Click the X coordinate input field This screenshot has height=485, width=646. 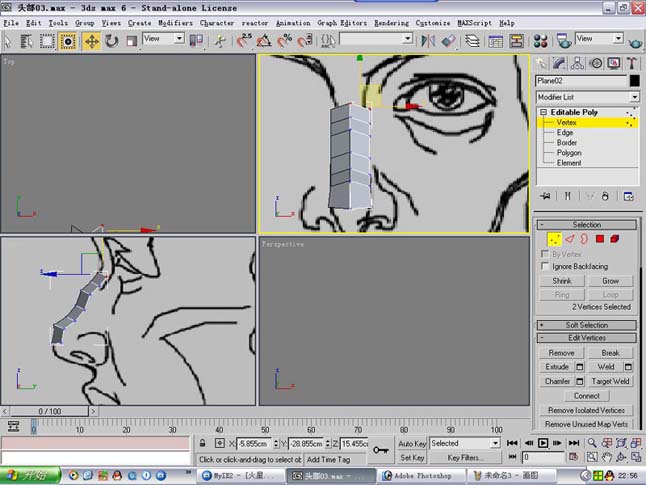[x=254, y=443]
